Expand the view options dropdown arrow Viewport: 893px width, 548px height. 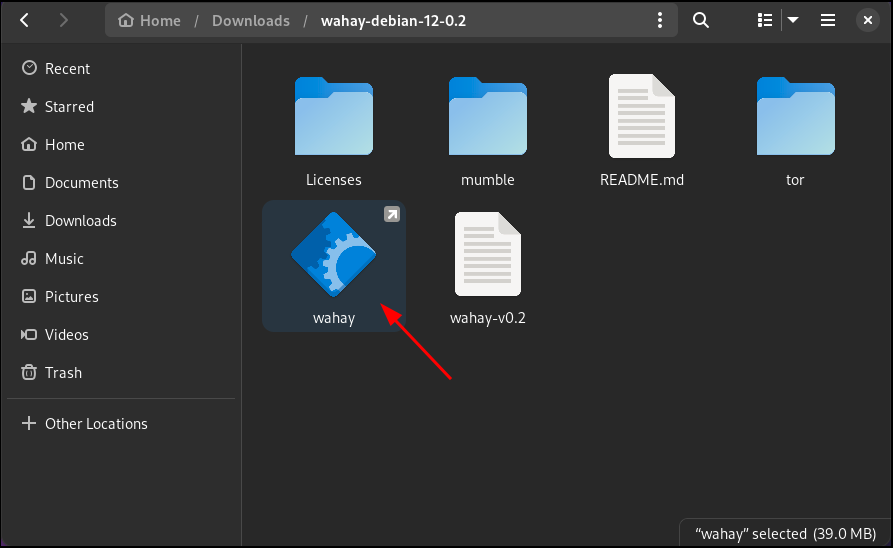pyautogui.click(x=793, y=20)
